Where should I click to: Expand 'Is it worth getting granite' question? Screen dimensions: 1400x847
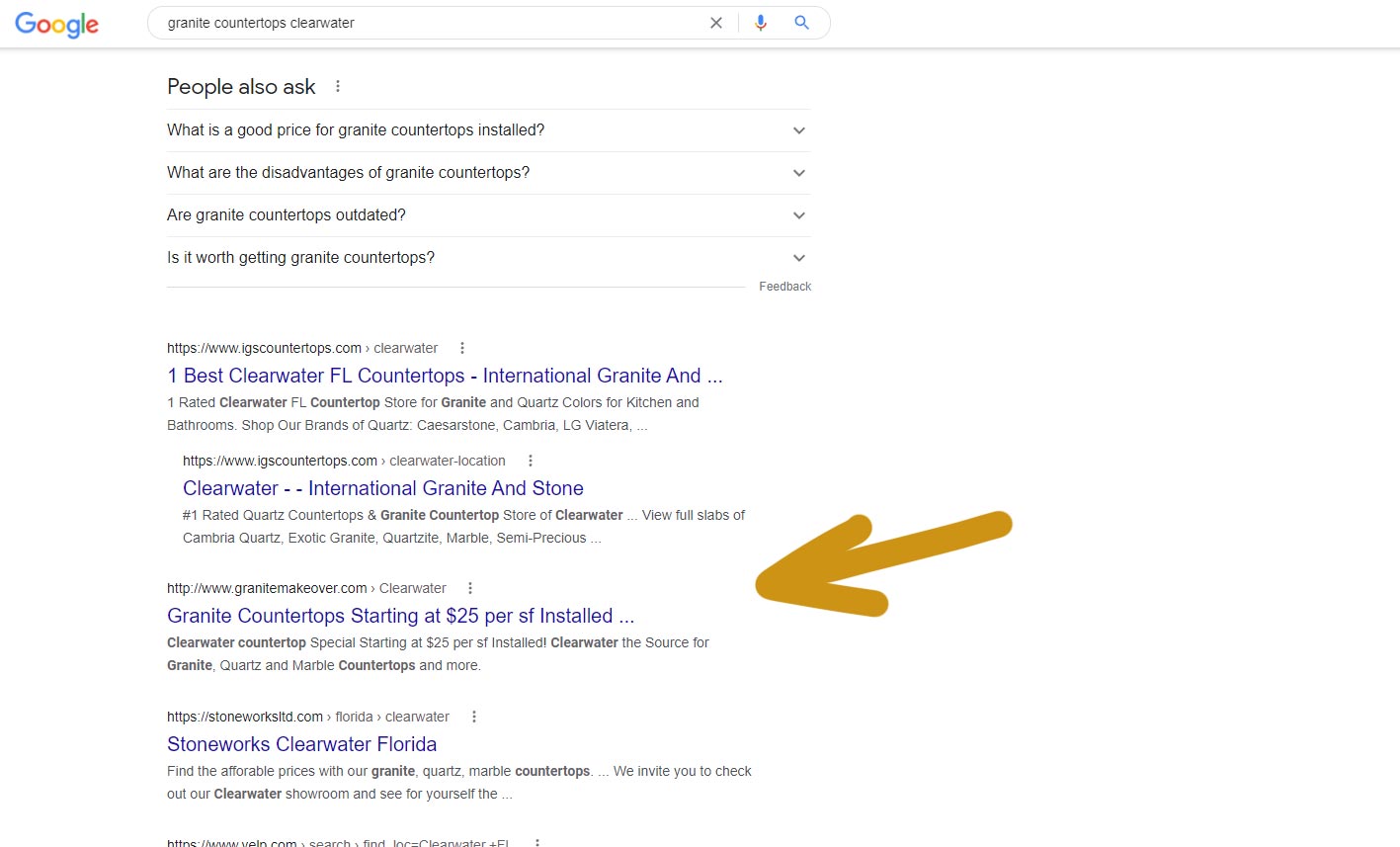point(488,258)
